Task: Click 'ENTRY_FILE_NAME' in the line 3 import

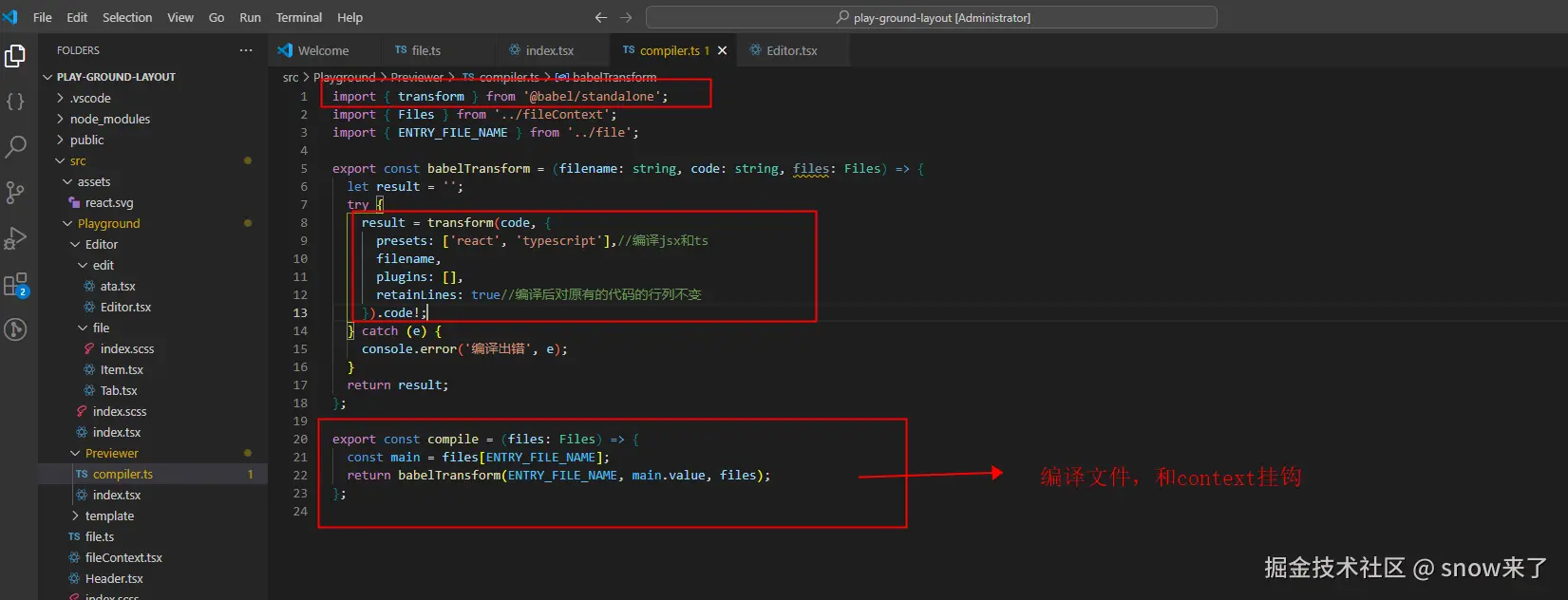Action: (452, 132)
